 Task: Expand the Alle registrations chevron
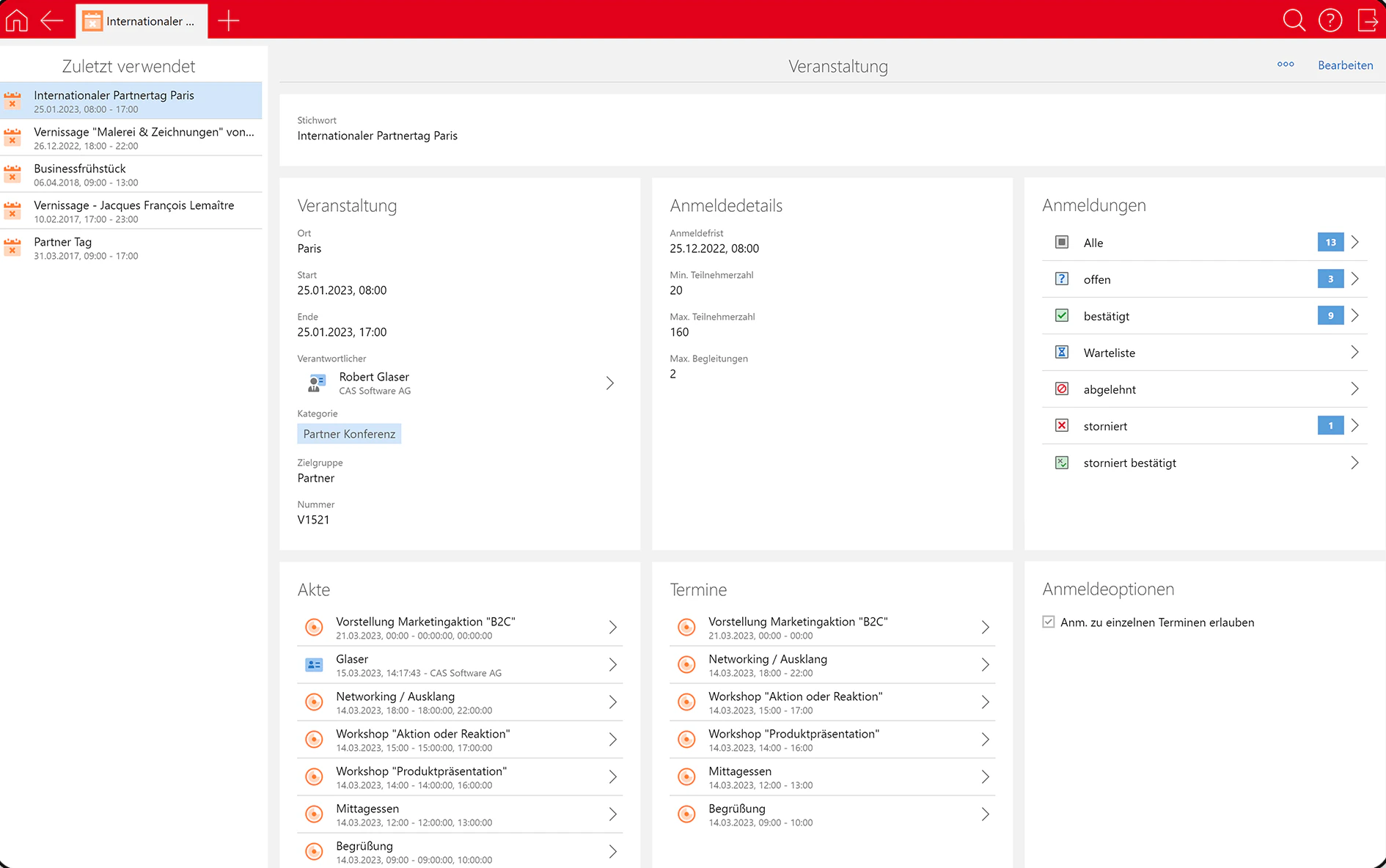1354,242
